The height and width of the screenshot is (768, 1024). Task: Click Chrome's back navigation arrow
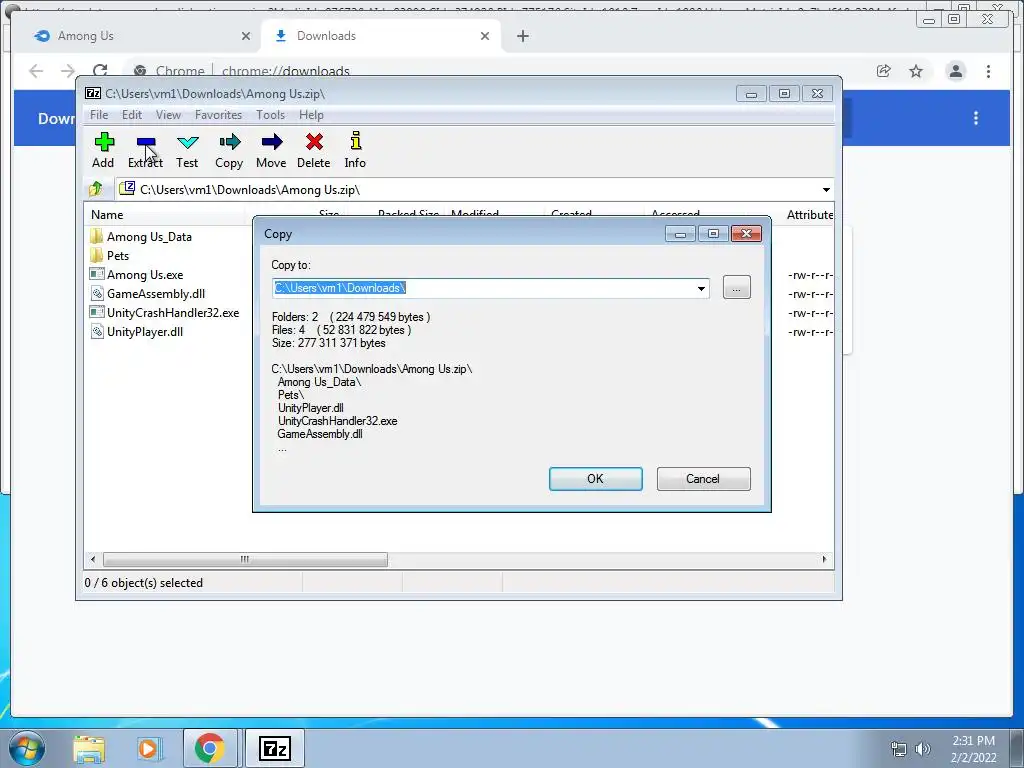point(36,71)
